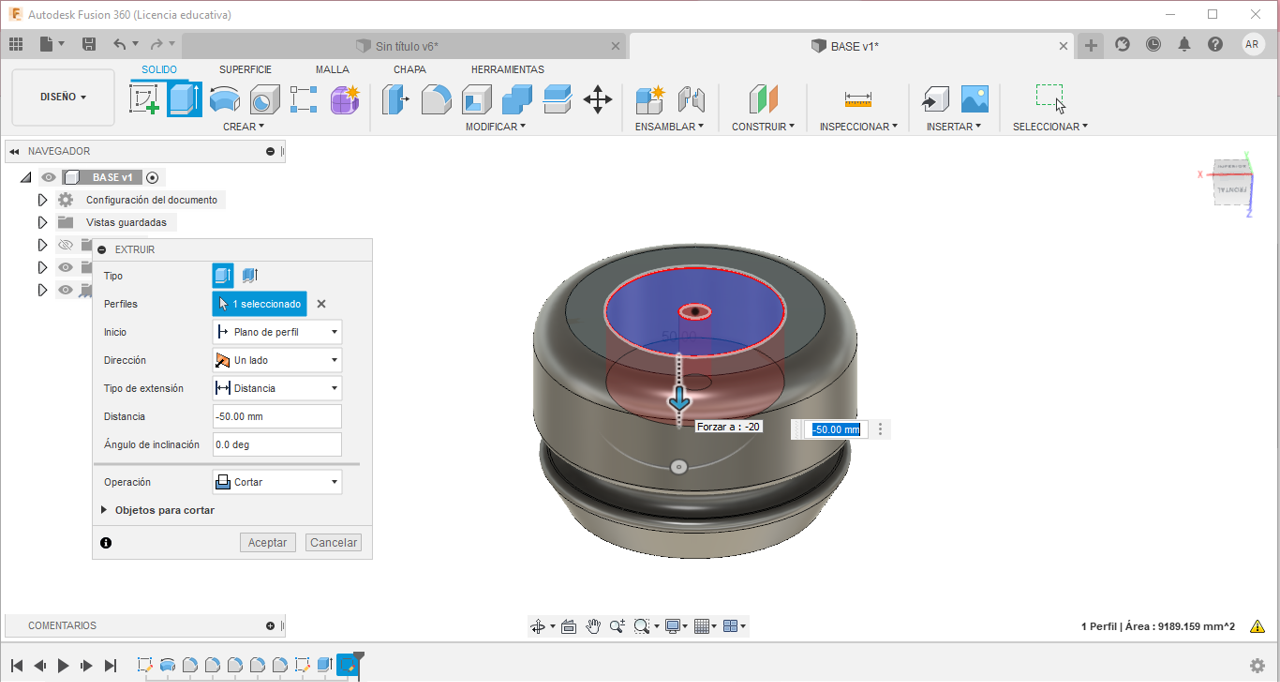Screen dimensions: 1280x682
Task: Toggle visibility of BASE v1 component
Action: click(48, 177)
